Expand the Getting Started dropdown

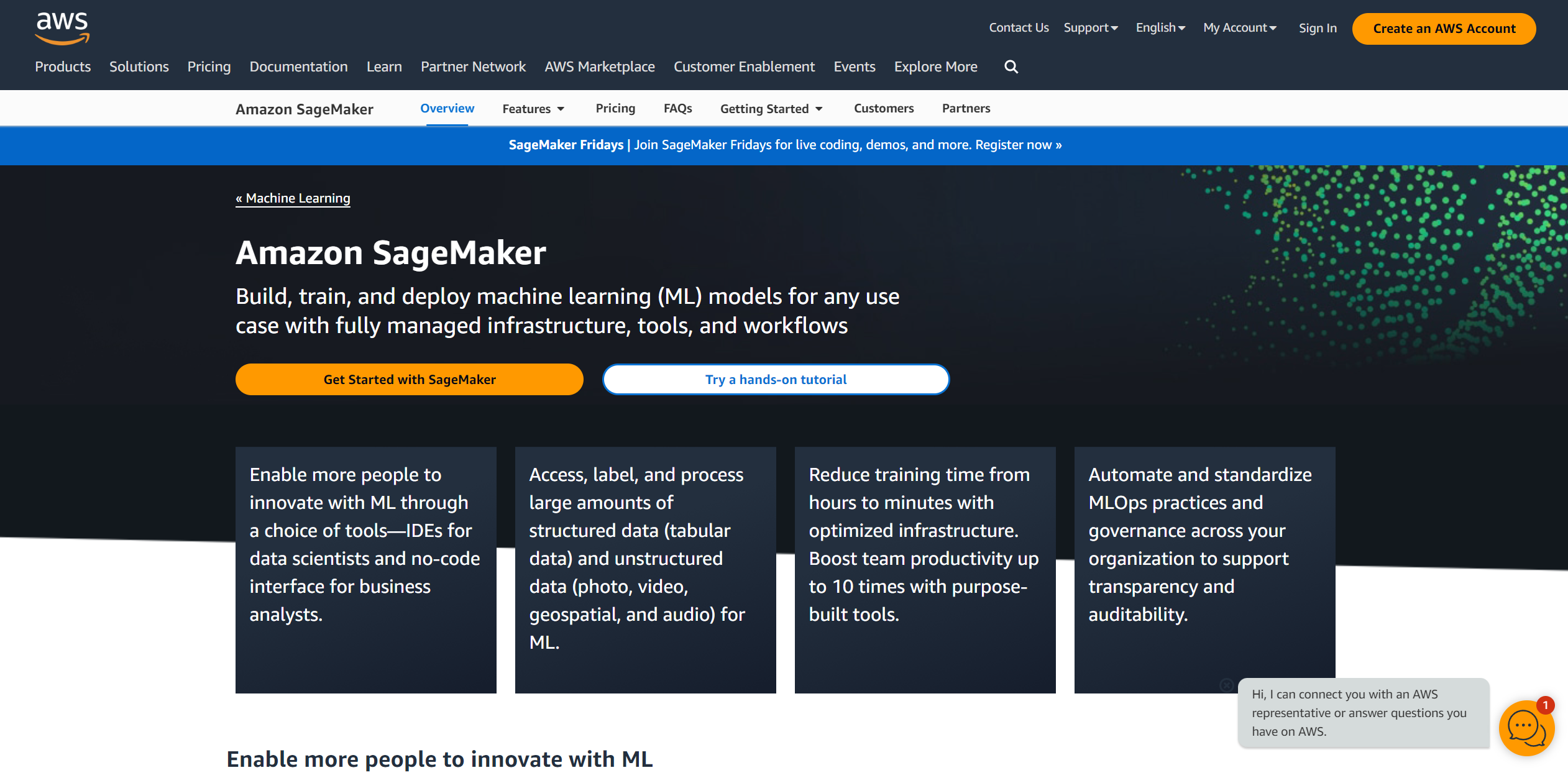pyautogui.click(x=771, y=108)
